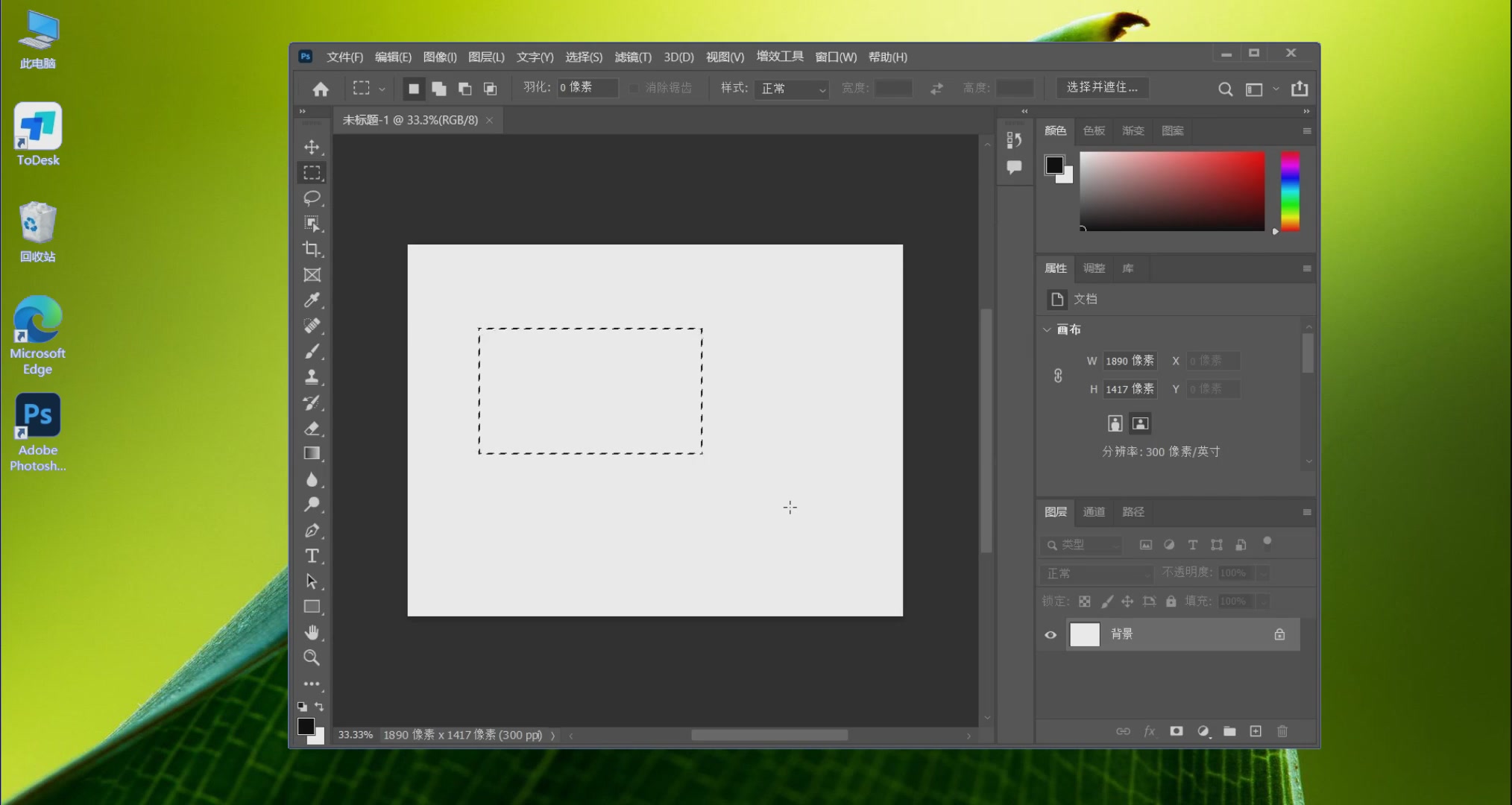Set canvas orientation to landscape
Viewport: 1512px width, 805px height.
click(1140, 423)
